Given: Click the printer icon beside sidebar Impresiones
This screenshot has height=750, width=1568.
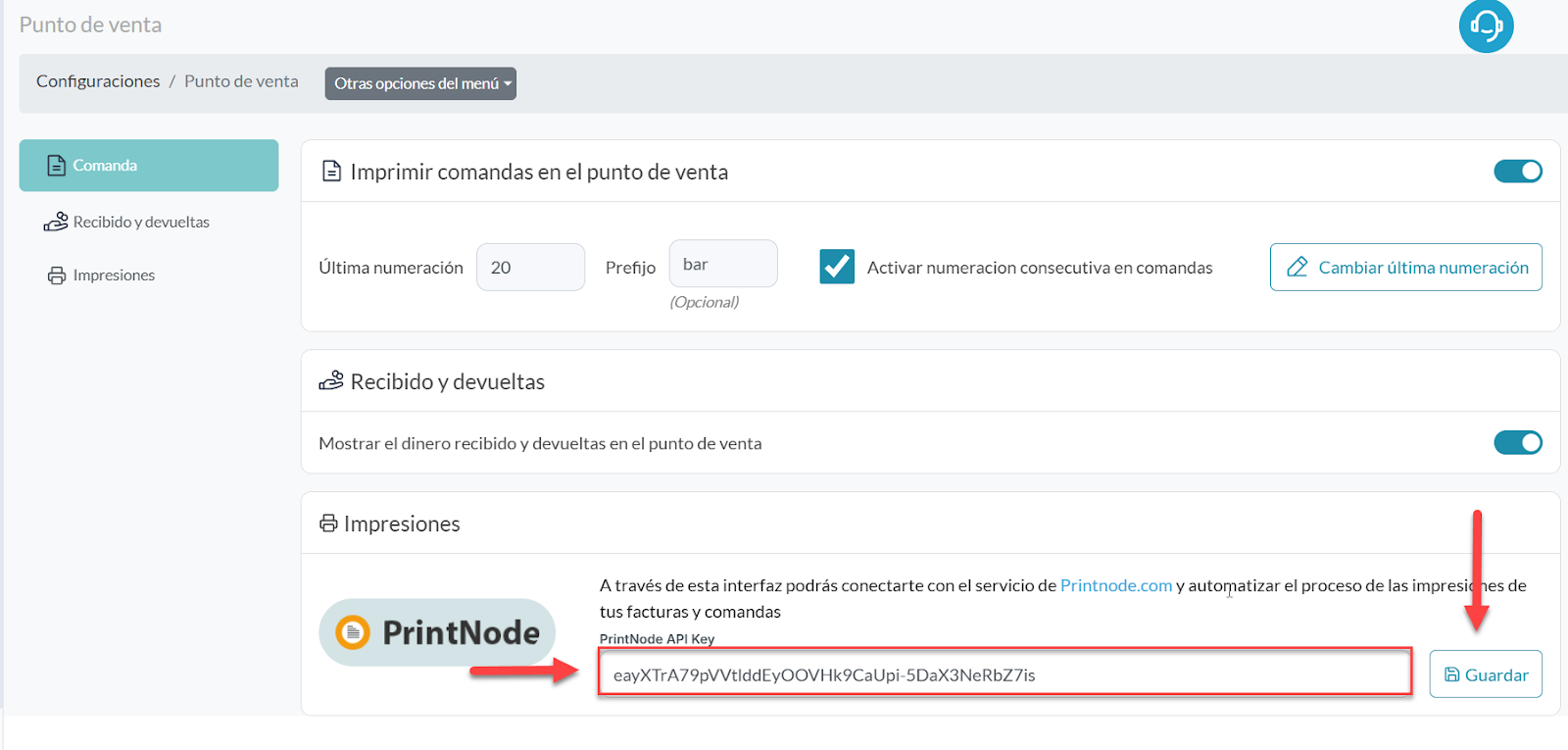Looking at the screenshot, I should coord(57,275).
